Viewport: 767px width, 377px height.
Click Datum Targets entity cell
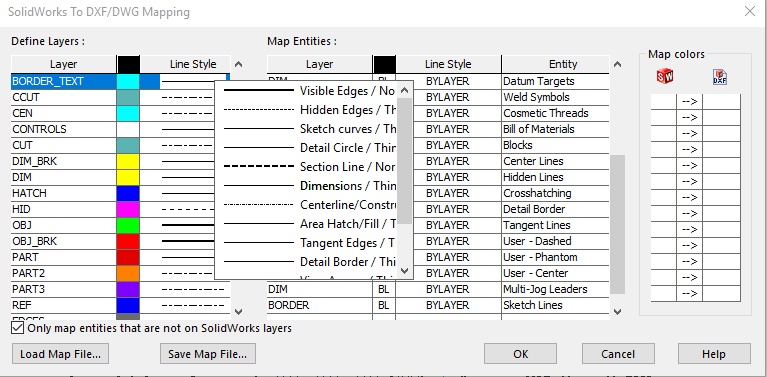coord(555,81)
